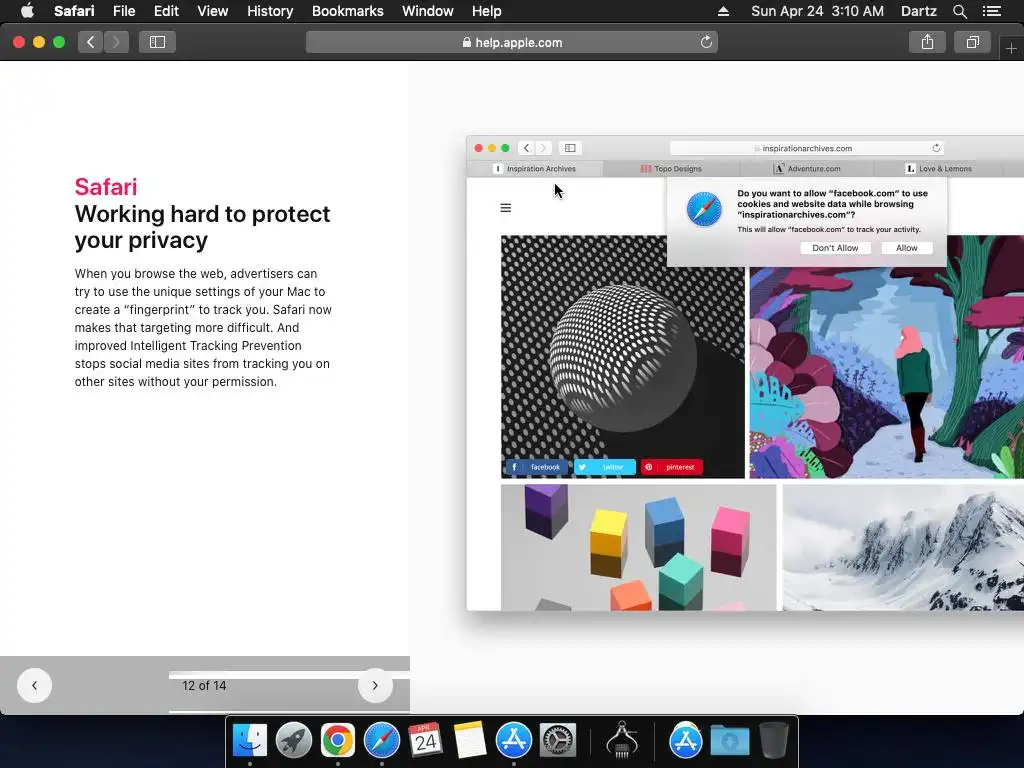The height and width of the screenshot is (768, 1024).
Task: Open the Downloads folder in the Dock
Action: pyautogui.click(x=729, y=741)
